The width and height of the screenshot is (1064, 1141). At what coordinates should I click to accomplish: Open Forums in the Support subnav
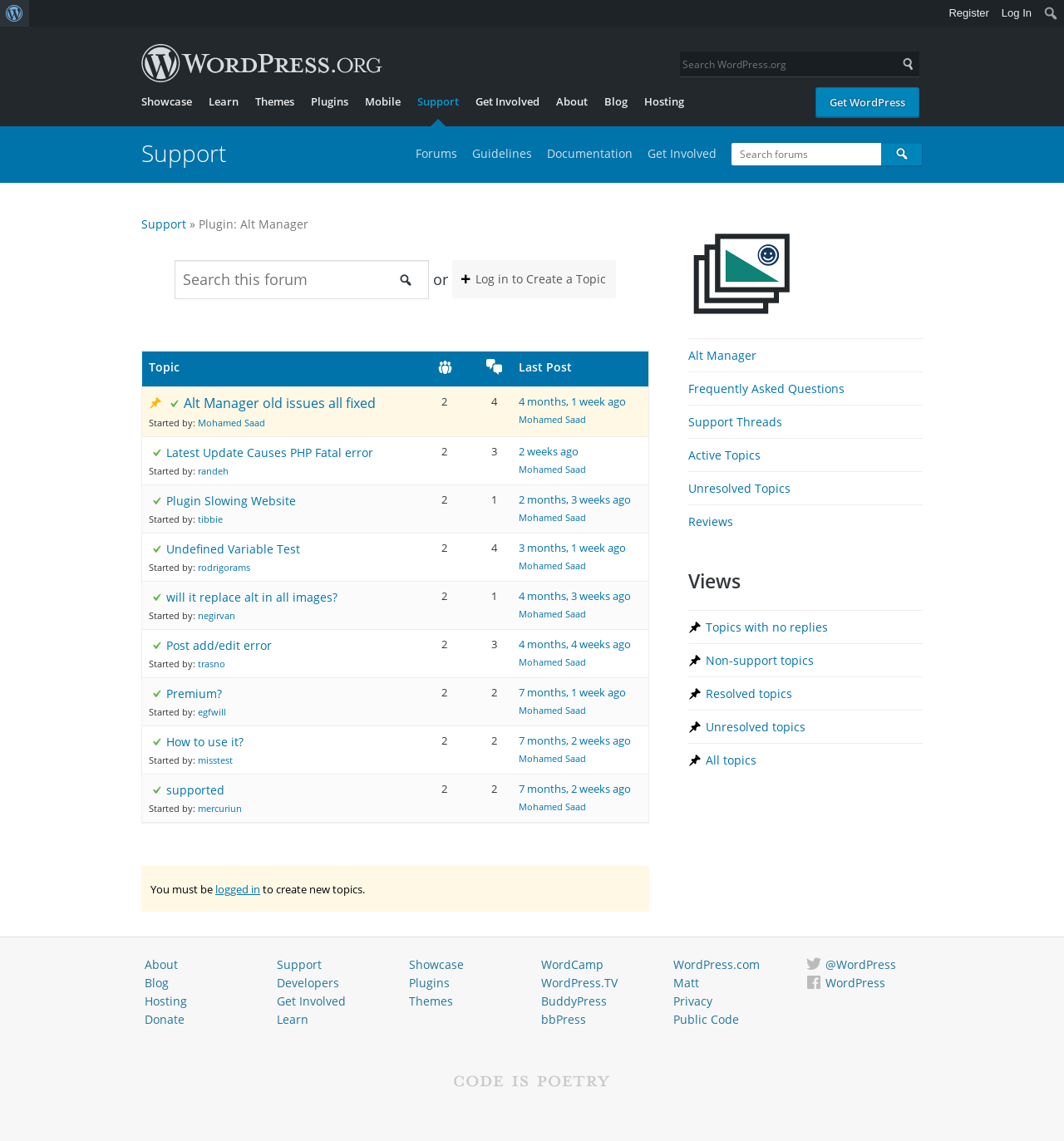(x=436, y=154)
